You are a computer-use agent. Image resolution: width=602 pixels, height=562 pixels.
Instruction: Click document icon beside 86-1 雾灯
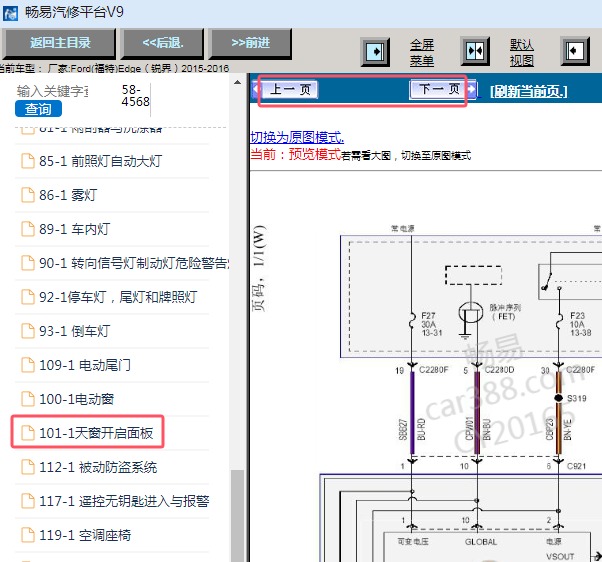tap(28, 195)
